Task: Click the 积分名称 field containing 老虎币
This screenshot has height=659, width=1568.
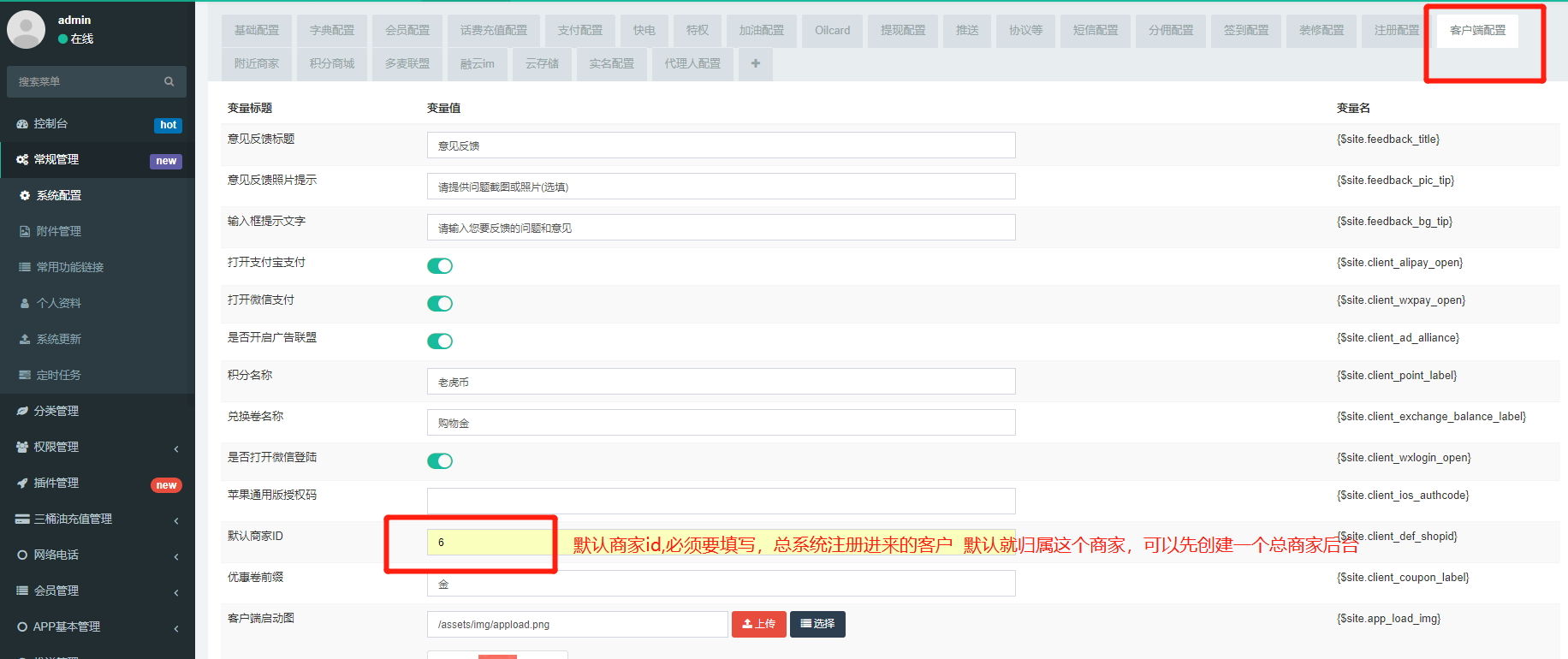Action: (x=722, y=382)
